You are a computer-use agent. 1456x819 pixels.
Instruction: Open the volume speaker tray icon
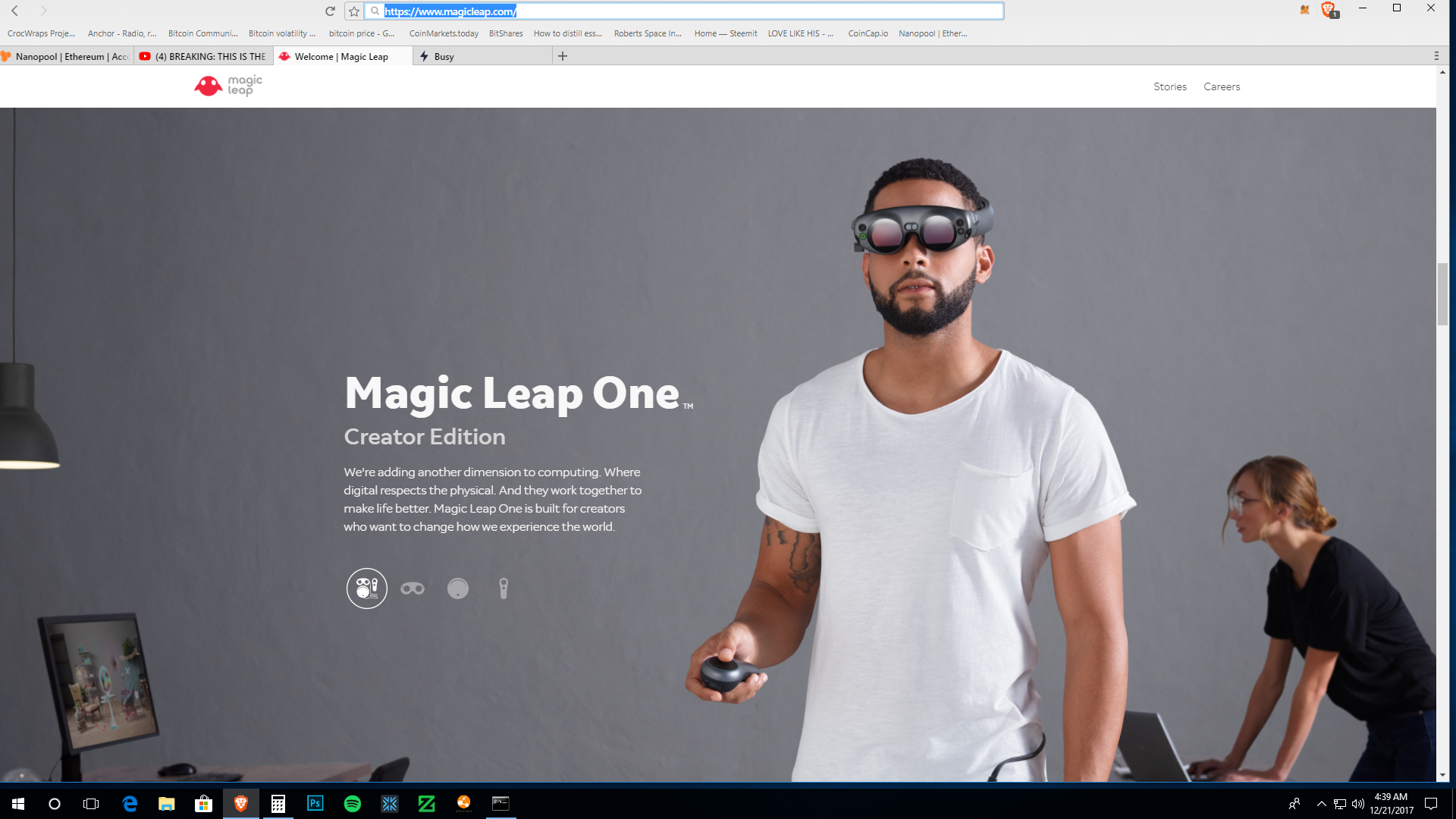point(1357,804)
